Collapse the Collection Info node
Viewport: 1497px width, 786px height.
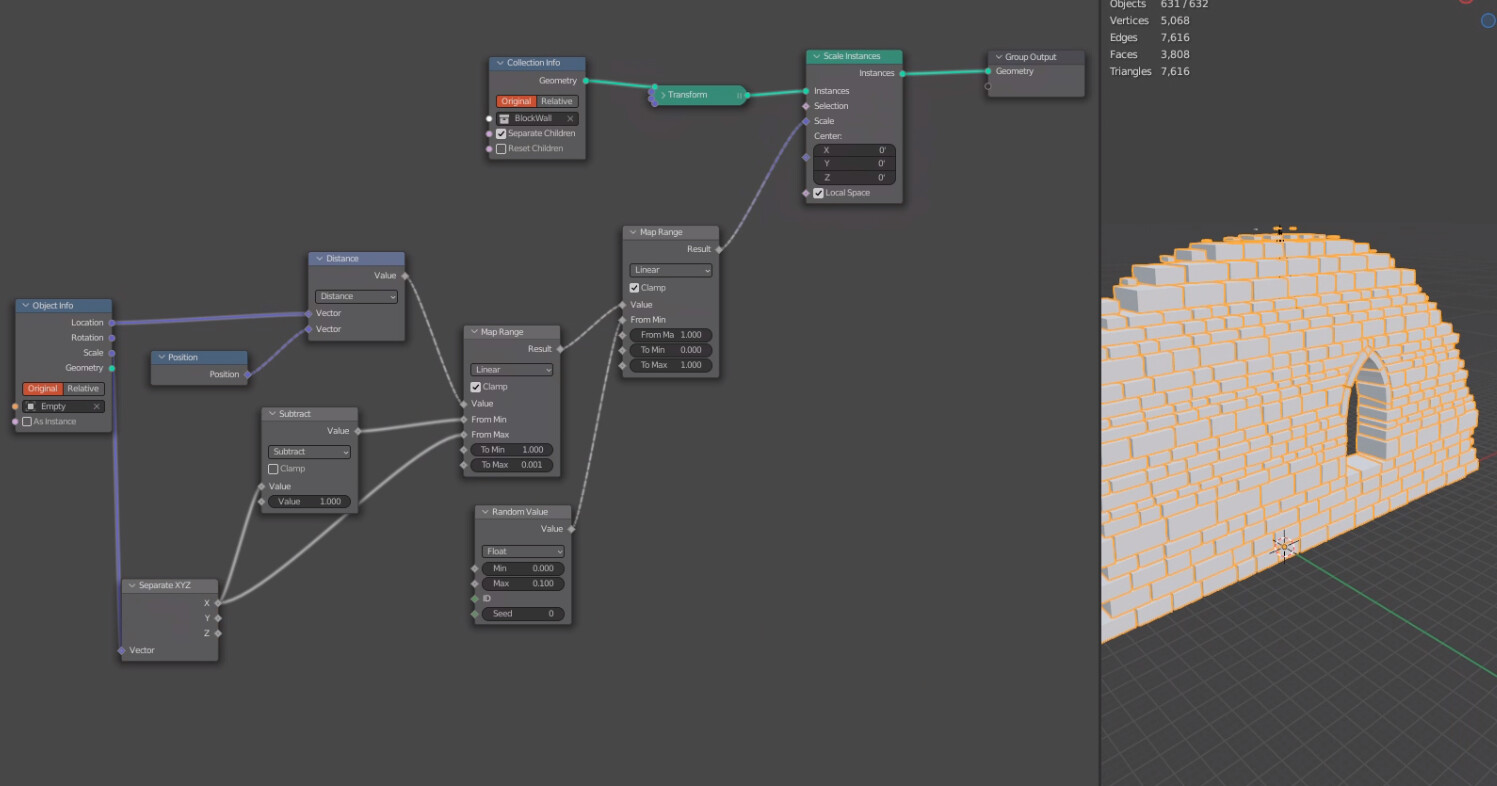[x=499, y=63]
